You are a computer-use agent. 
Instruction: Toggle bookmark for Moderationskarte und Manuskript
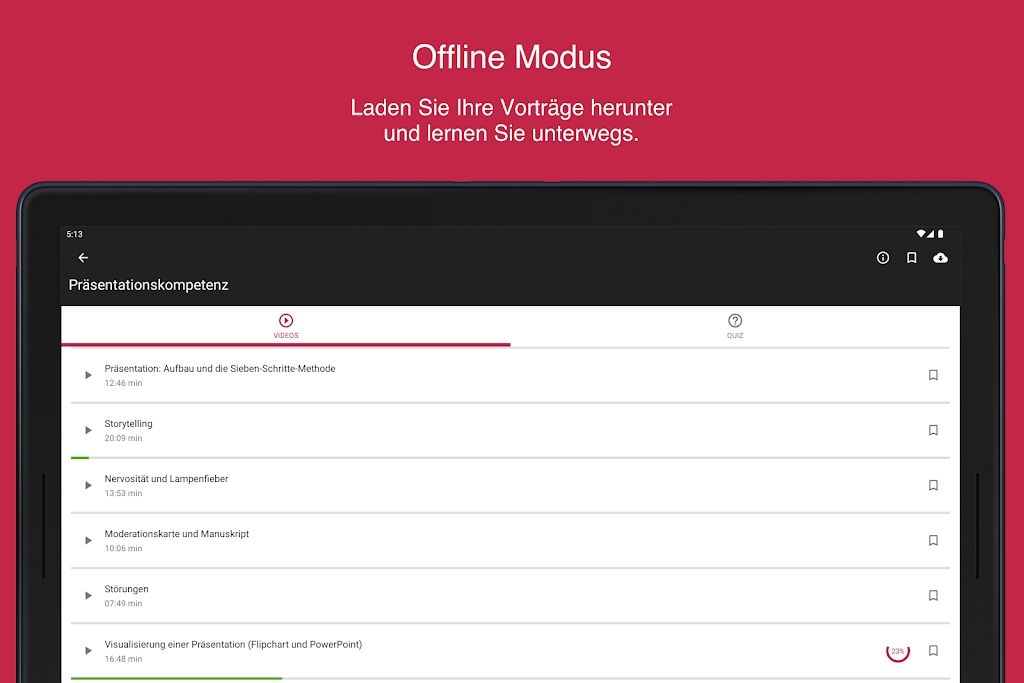tap(933, 540)
